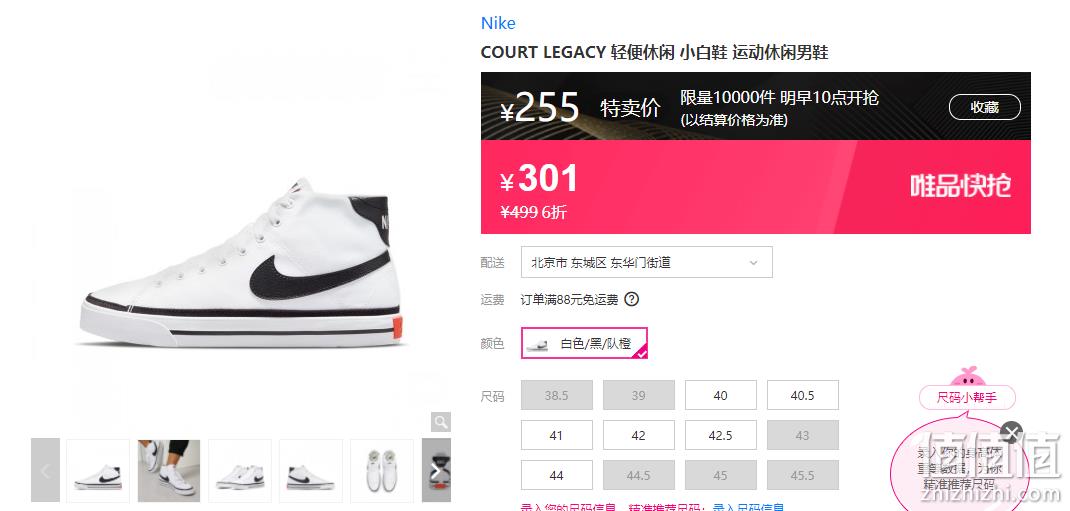View the first side-profile shoe thumbnail
The image size is (1070, 511).
point(98,471)
